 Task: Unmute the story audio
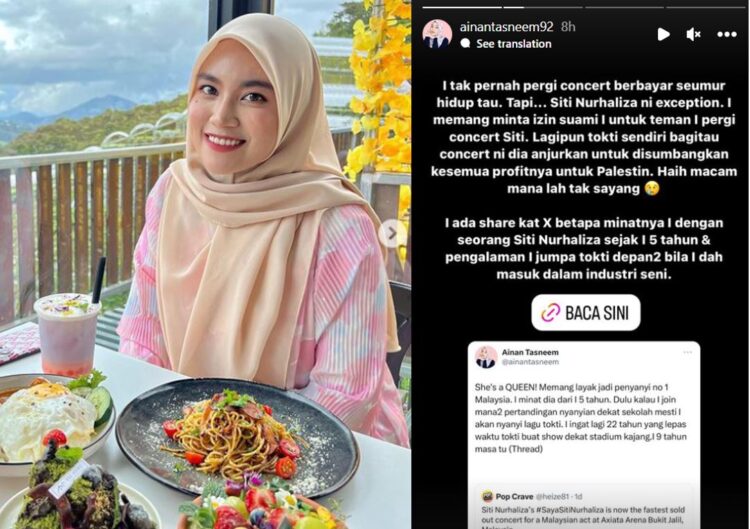coord(693,34)
